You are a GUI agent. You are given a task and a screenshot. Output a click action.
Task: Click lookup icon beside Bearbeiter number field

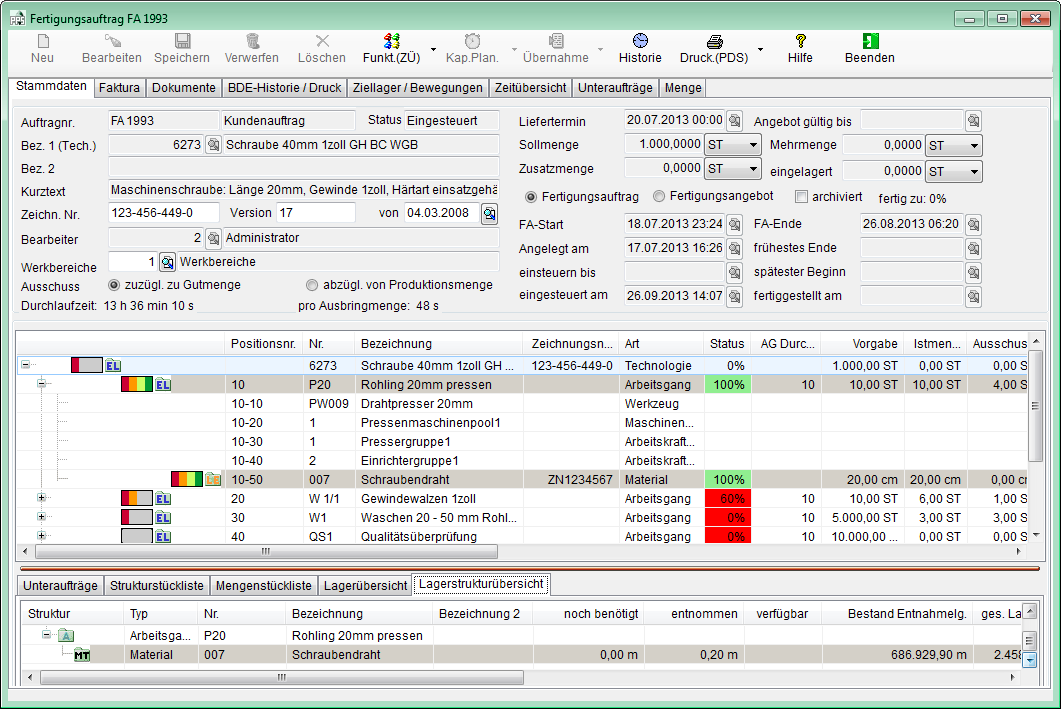213,239
